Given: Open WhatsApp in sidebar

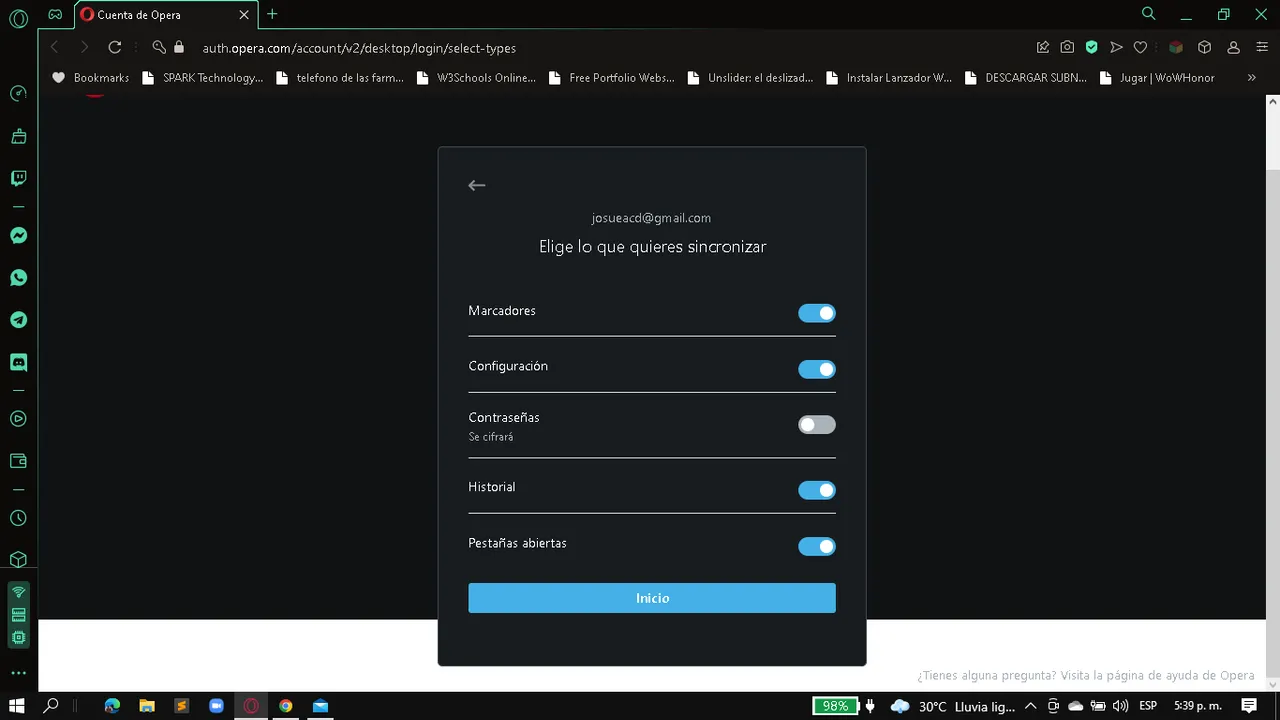Looking at the screenshot, I should pos(18,278).
